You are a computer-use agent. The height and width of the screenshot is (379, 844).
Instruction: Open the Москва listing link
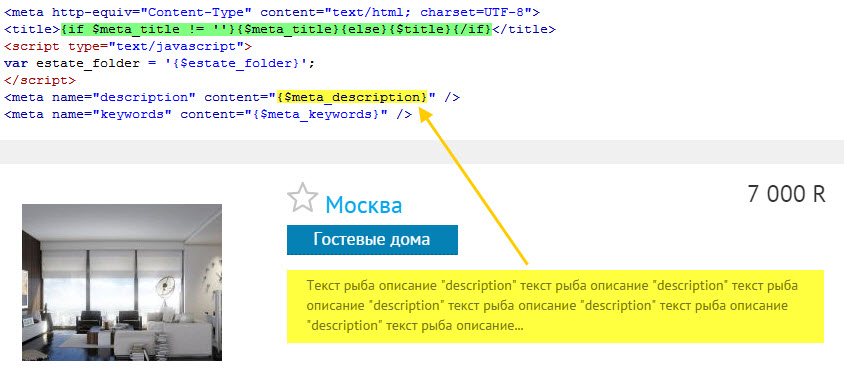coord(363,205)
